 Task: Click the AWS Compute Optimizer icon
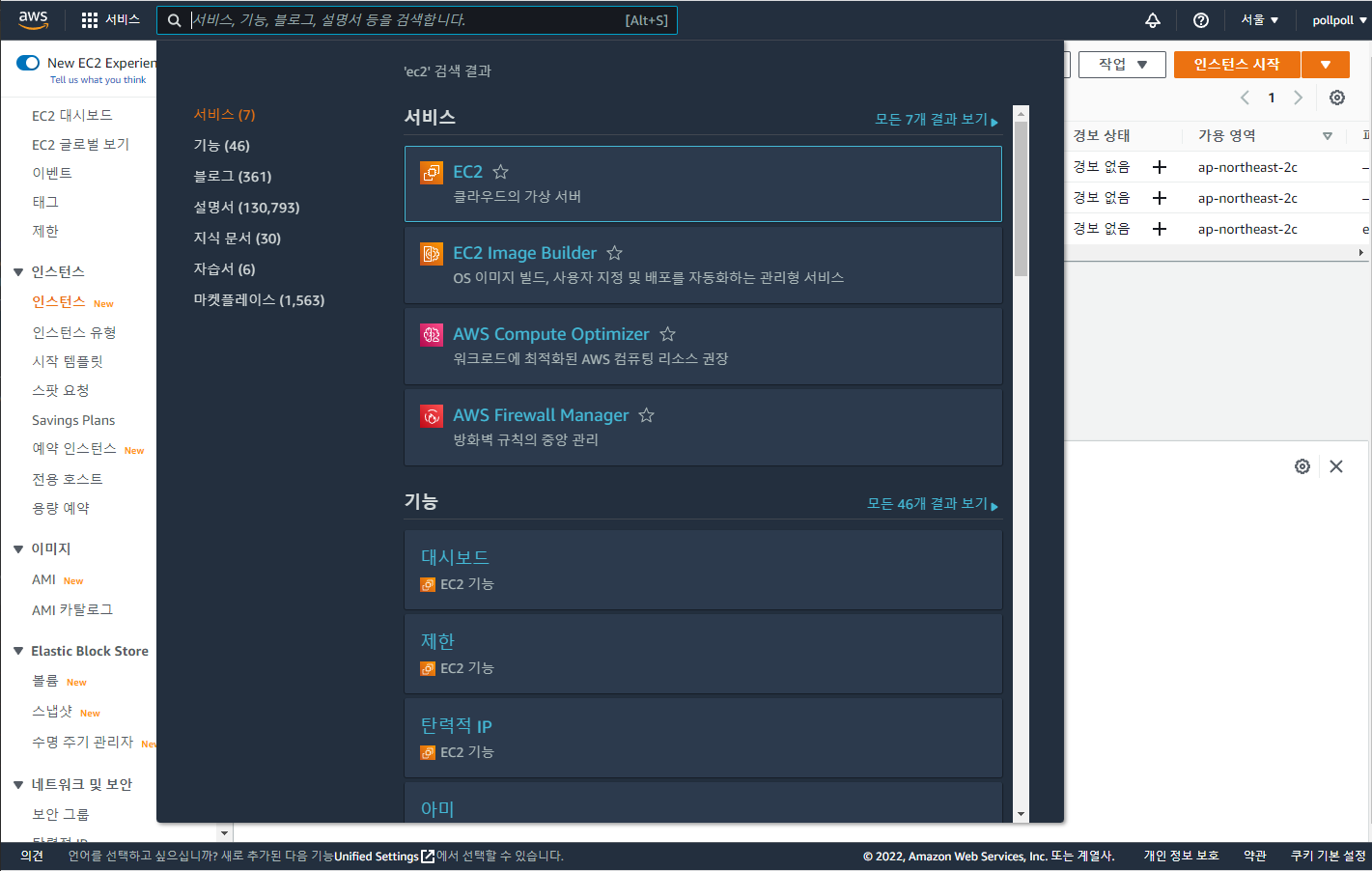coord(432,335)
